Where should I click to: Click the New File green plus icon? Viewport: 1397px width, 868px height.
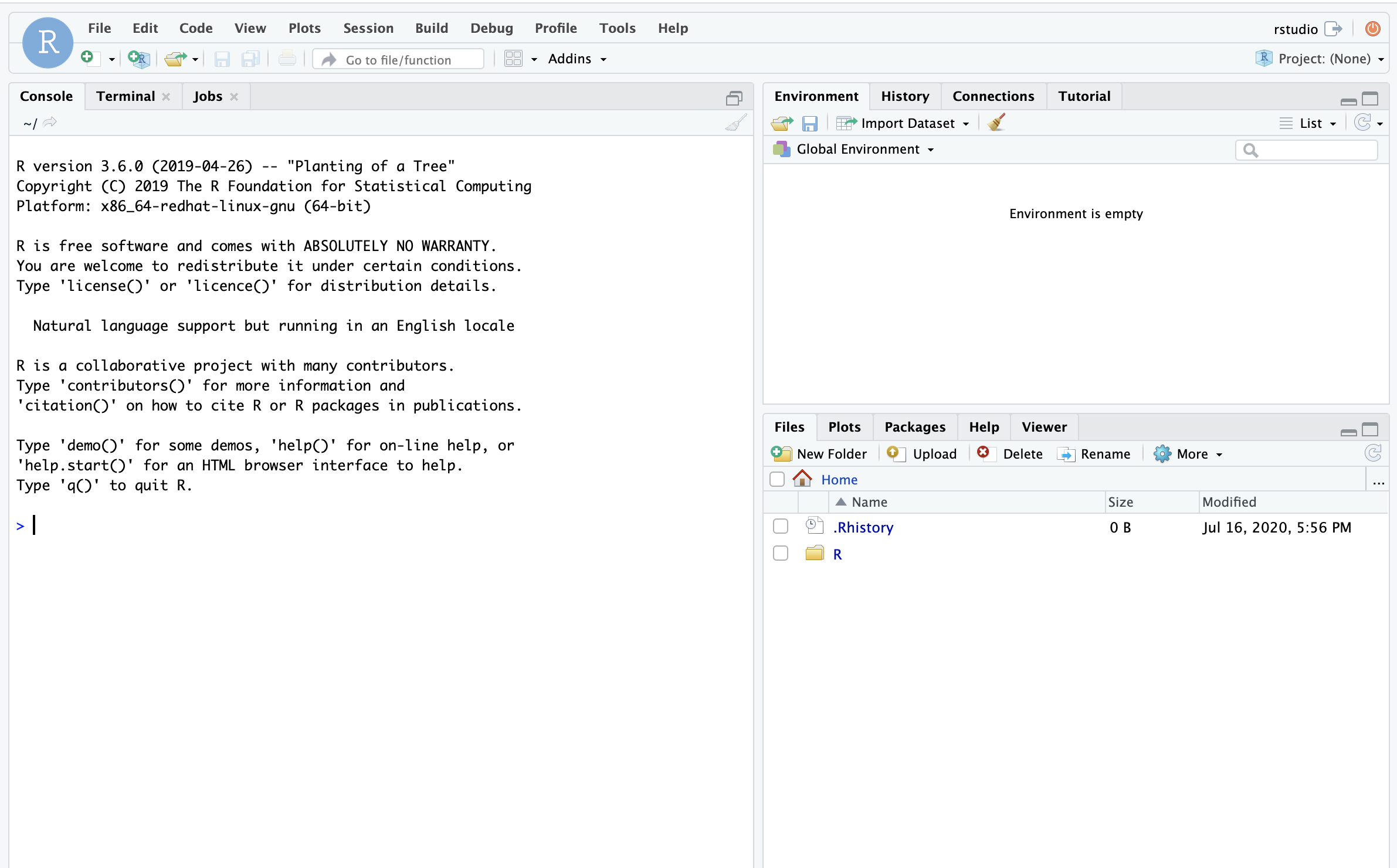point(87,58)
